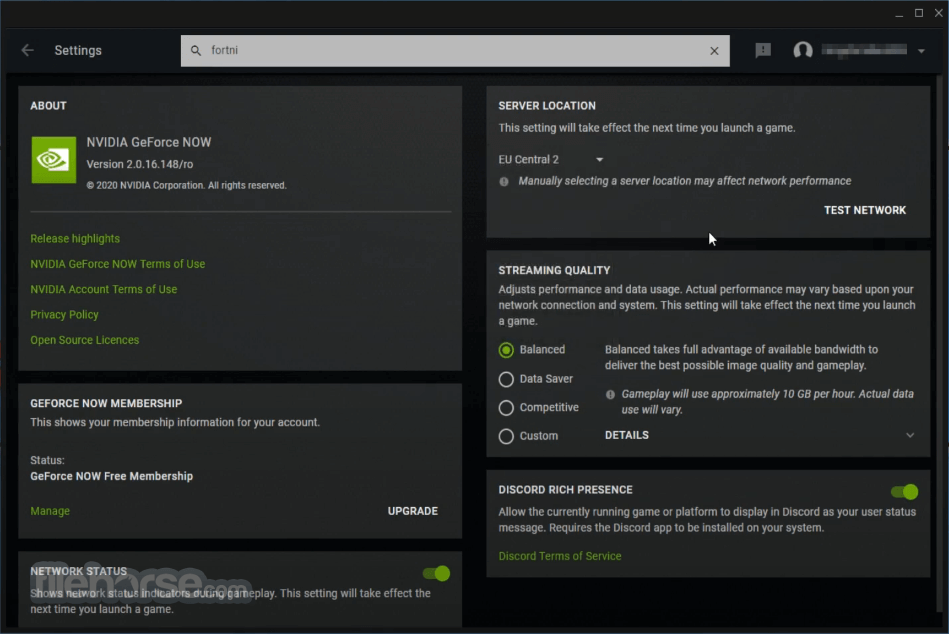Clear the search field with X
The height and width of the screenshot is (634, 949).
click(x=714, y=51)
